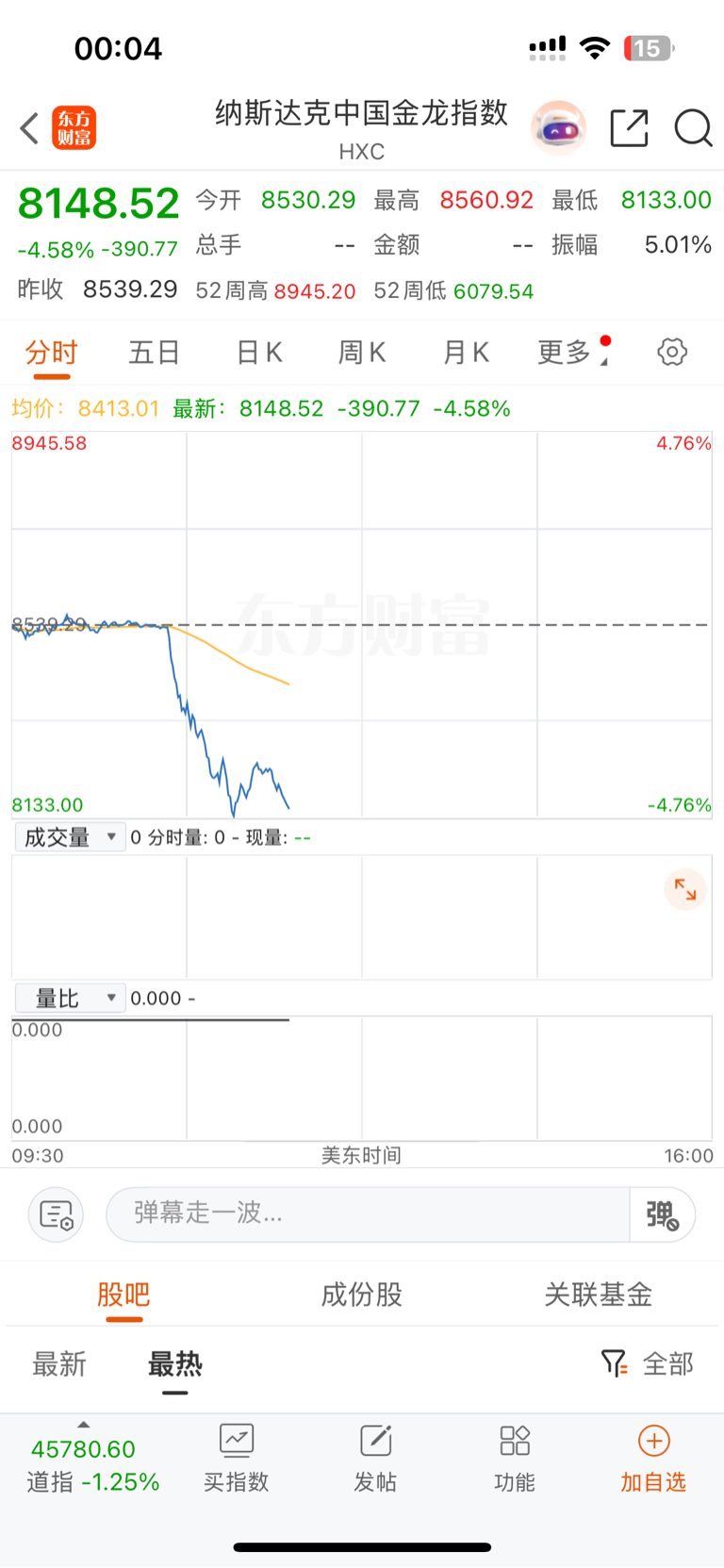Screen dimensions: 724x1568
Task: Open the bullet comment settings icon
Action: coord(57,1214)
